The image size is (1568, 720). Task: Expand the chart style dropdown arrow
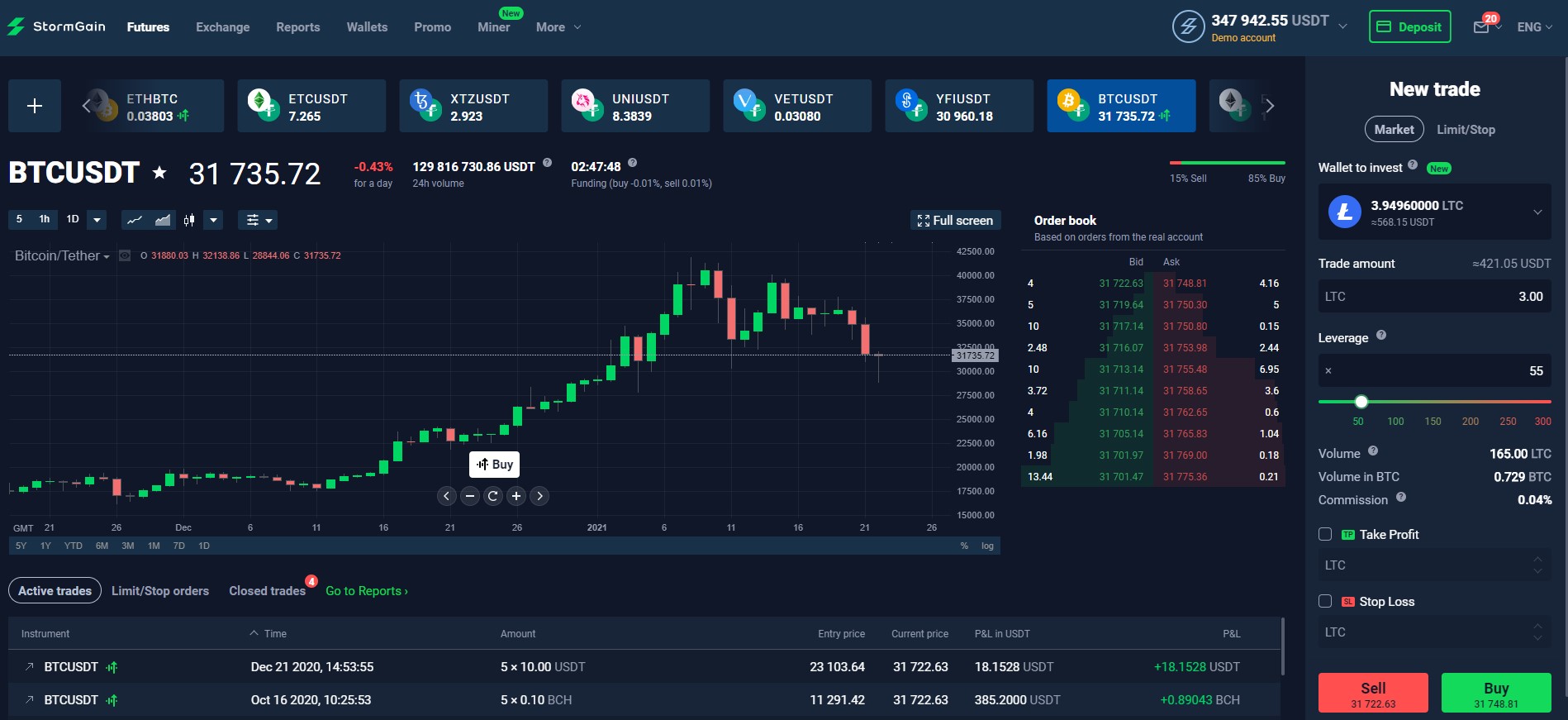[214, 220]
